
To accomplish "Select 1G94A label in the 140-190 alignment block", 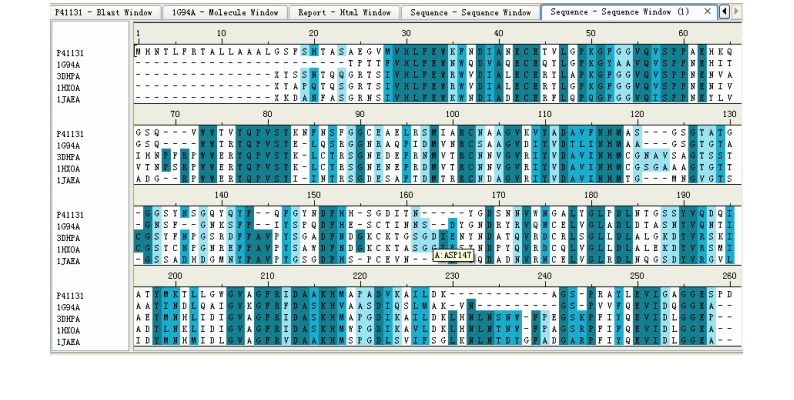I will click(x=68, y=227).
